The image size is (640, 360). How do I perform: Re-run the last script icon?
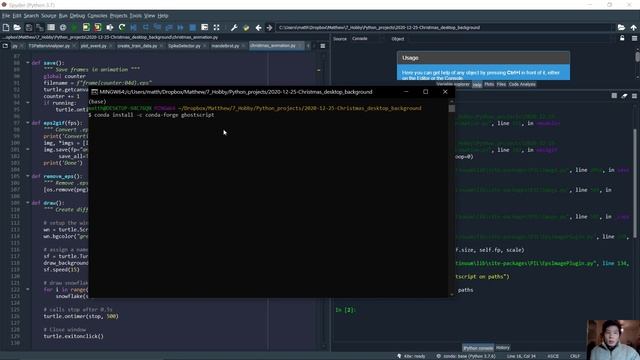click(x=122, y=27)
